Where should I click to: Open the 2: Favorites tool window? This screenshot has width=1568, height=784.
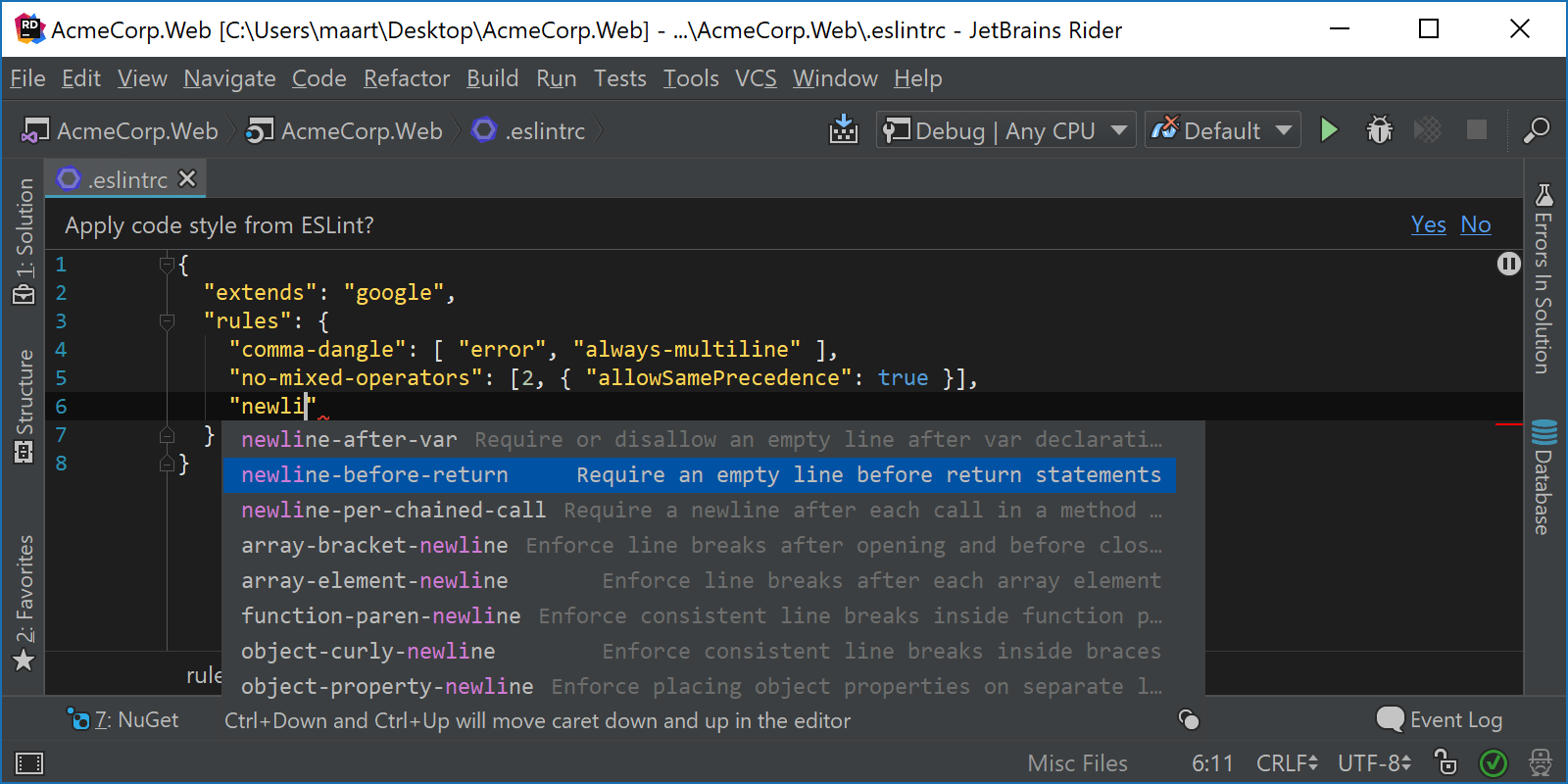click(x=24, y=603)
